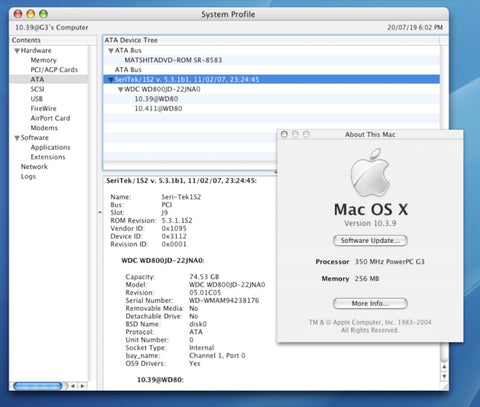Image resolution: width=480 pixels, height=407 pixels.
Task: Select Memory in the Contents list
Action: click(x=44, y=60)
